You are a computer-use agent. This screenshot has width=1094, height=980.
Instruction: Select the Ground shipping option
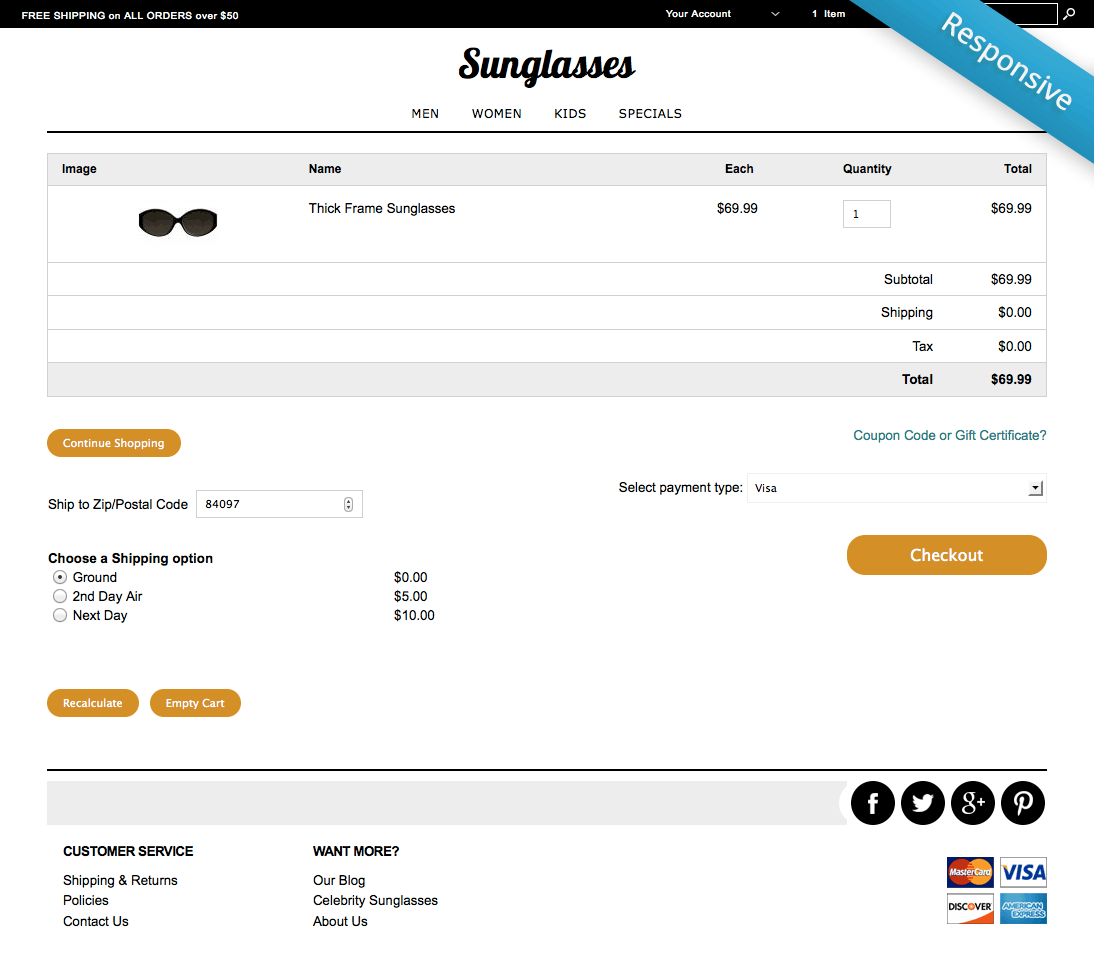coord(60,577)
